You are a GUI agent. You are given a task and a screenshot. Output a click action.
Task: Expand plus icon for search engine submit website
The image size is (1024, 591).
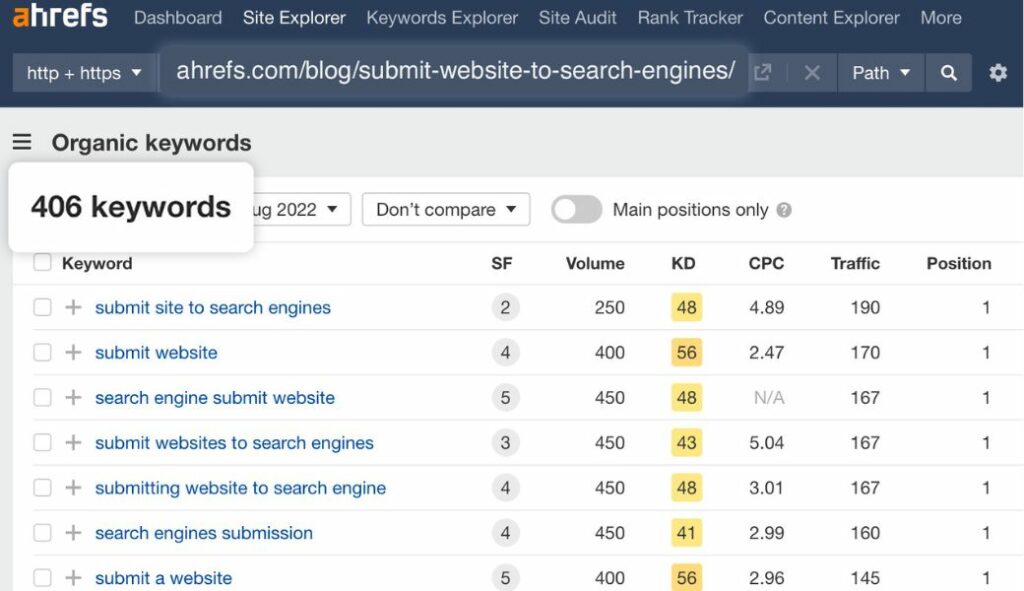73,397
